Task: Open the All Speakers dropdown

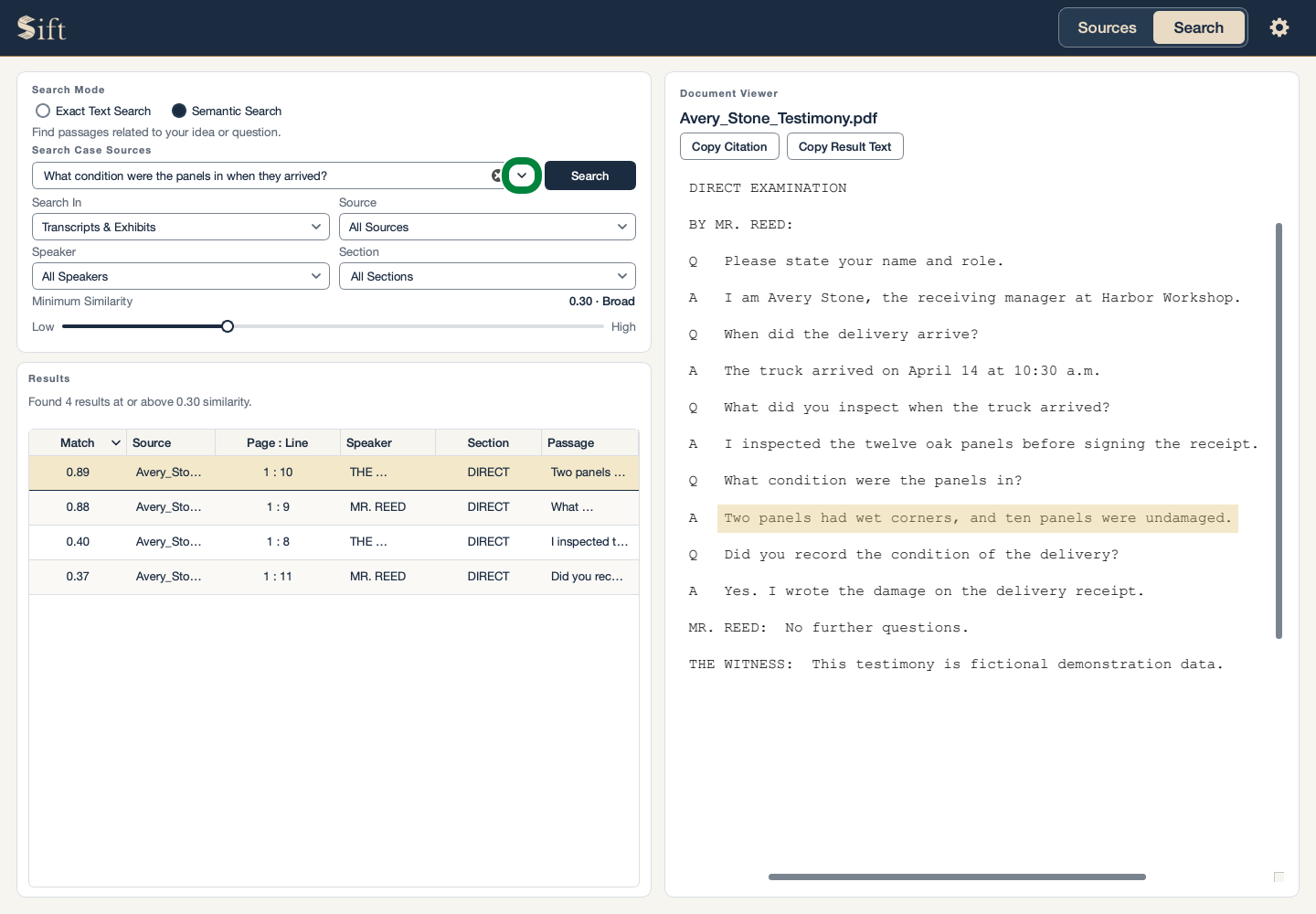Action: pyautogui.click(x=181, y=276)
